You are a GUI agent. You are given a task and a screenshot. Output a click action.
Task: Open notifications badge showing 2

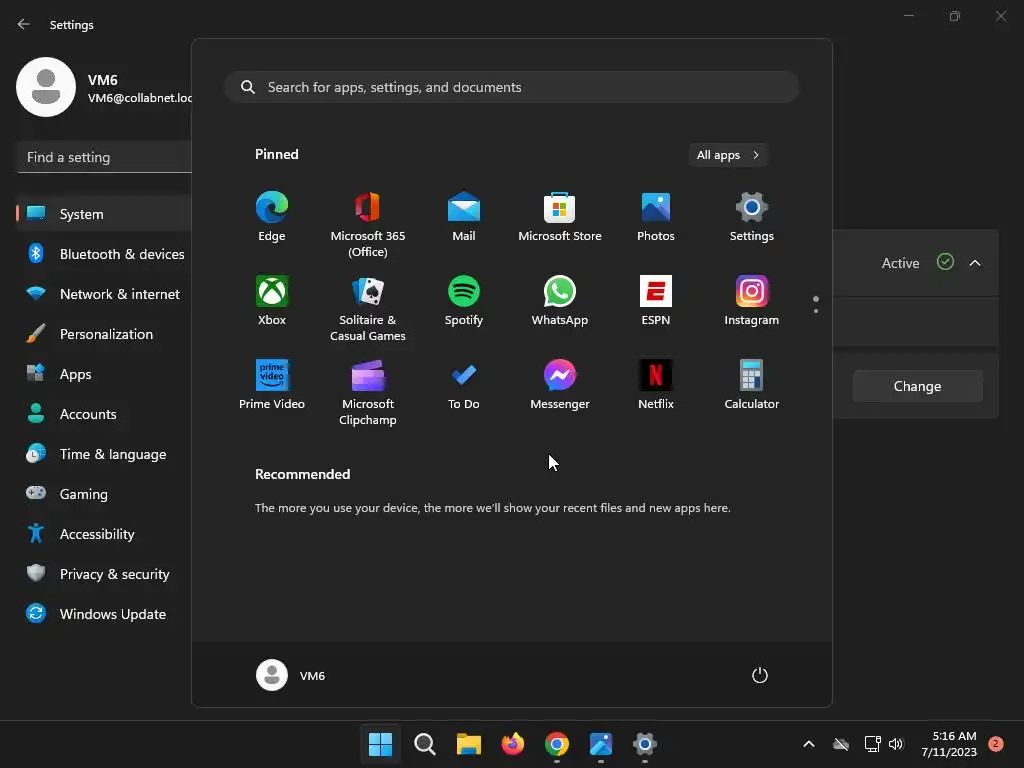pos(995,744)
